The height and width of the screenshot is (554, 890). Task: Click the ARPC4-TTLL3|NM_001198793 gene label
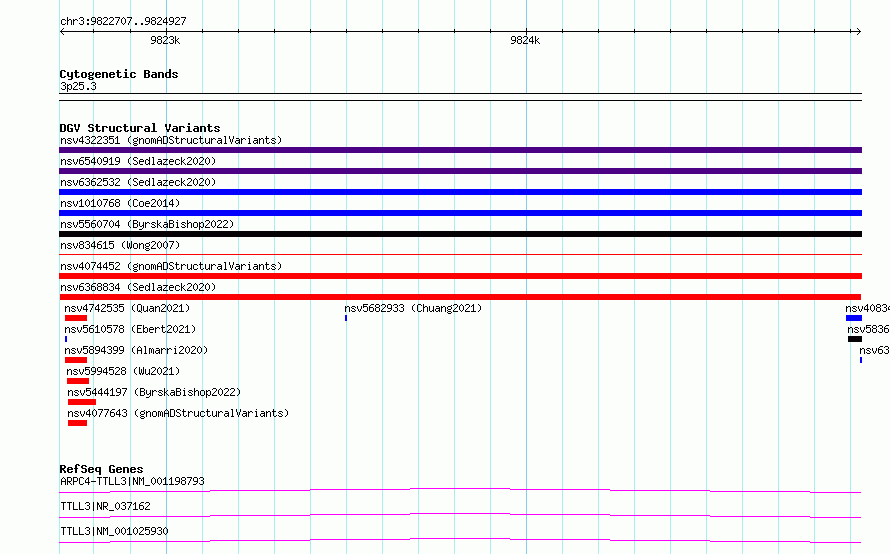(132, 481)
